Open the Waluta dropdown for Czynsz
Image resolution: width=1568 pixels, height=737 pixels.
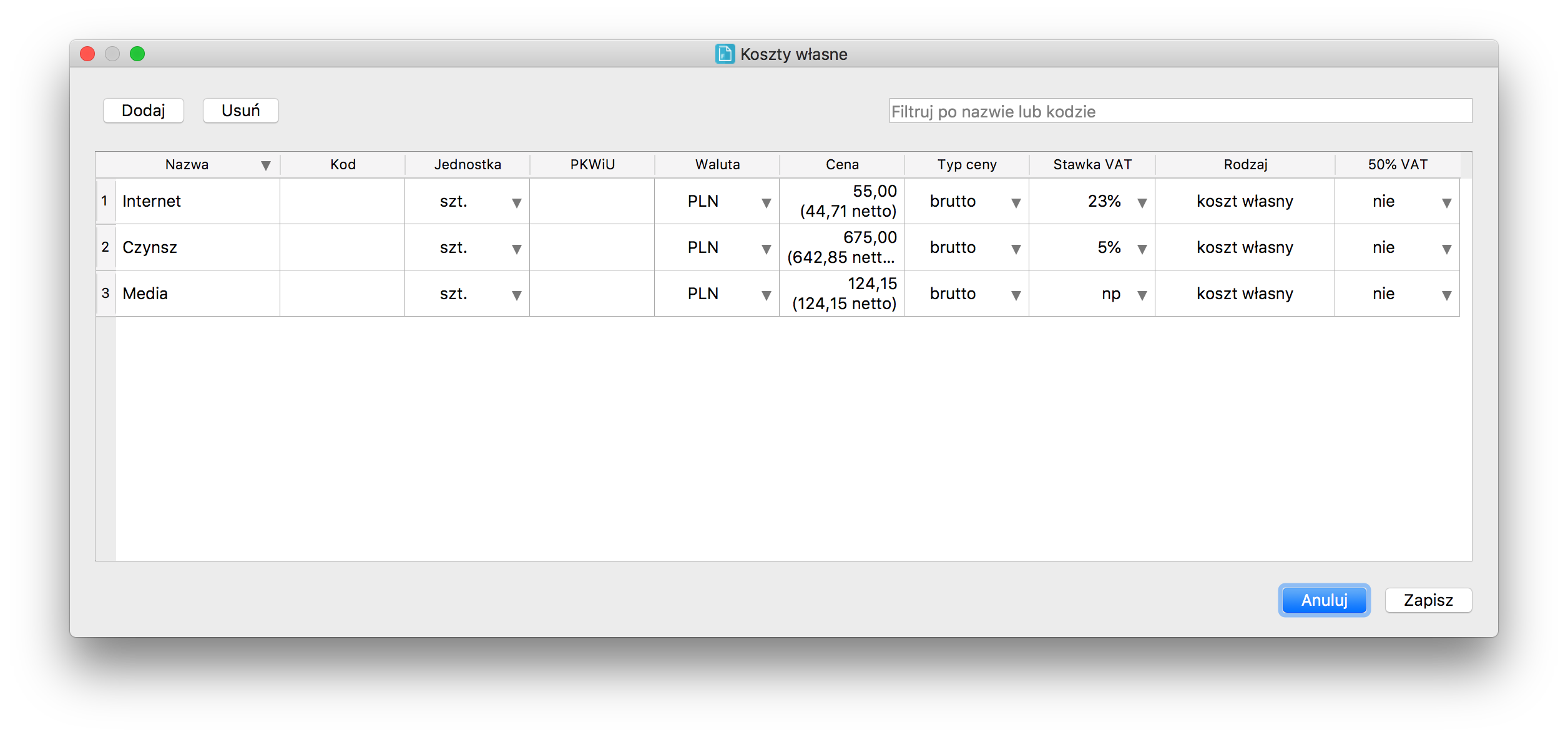pyautogui.click(x=767, y=249)
